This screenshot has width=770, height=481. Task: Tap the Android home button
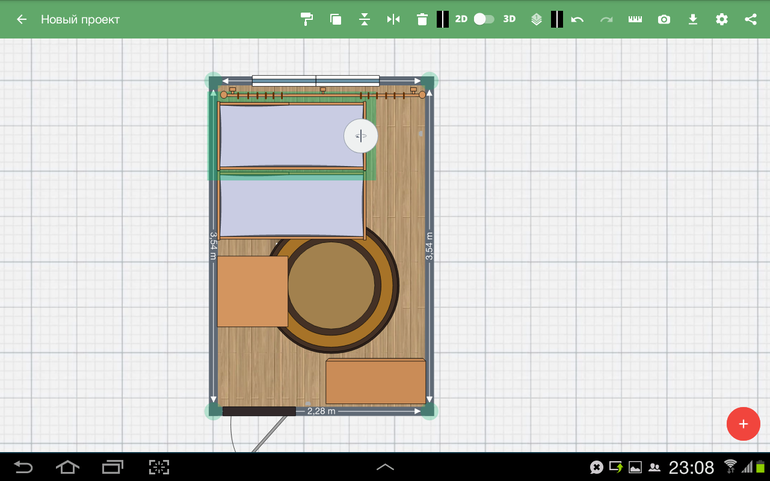tap(67, 467)
